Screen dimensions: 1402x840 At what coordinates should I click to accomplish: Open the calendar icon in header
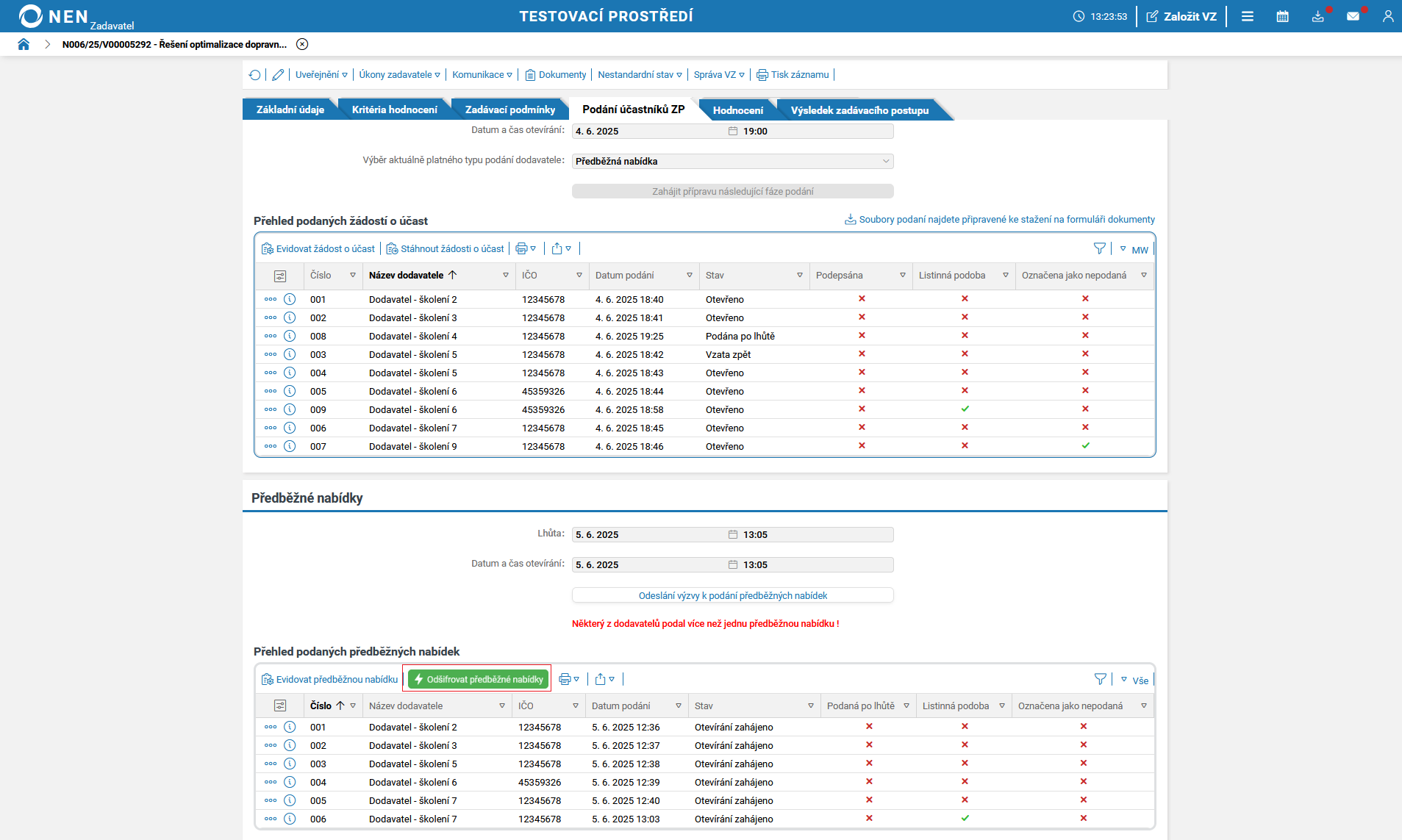[x=1282, y=16]
